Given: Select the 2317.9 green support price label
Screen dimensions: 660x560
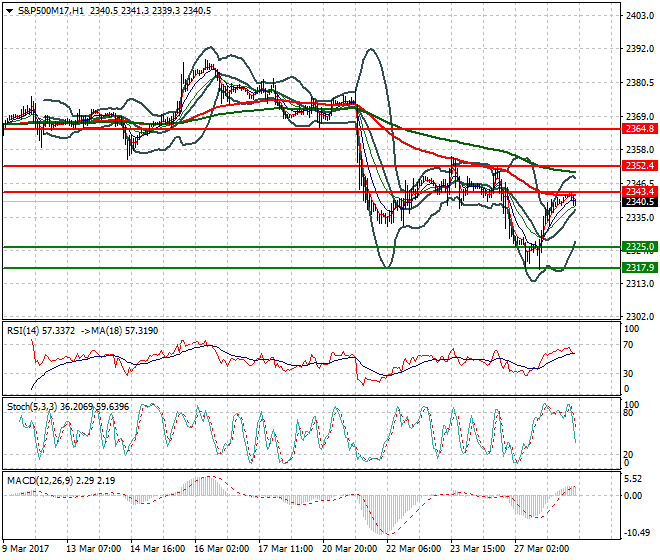Looking at the screenshot, I should pos(639,268).
